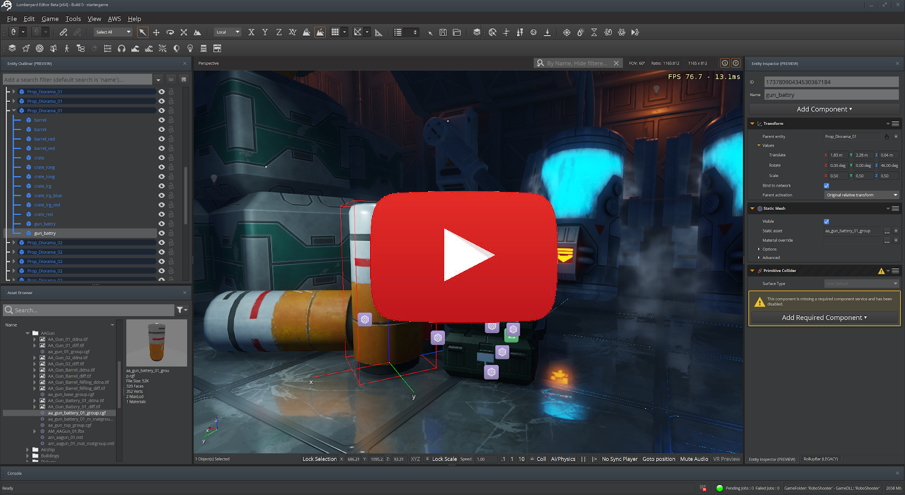Click the lightbulb icon in second toolbar
This screenshot has width=905, height=495.
(x=190, y=48)
